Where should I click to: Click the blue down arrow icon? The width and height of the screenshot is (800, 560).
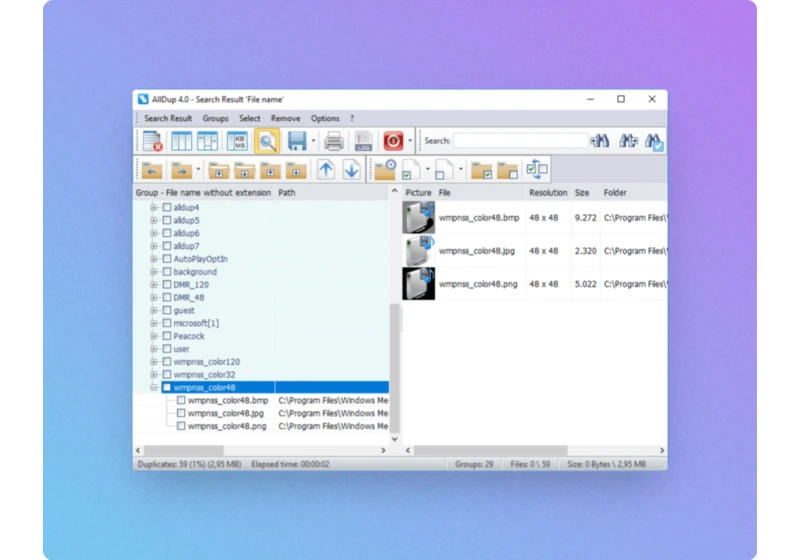pos(351,169)
